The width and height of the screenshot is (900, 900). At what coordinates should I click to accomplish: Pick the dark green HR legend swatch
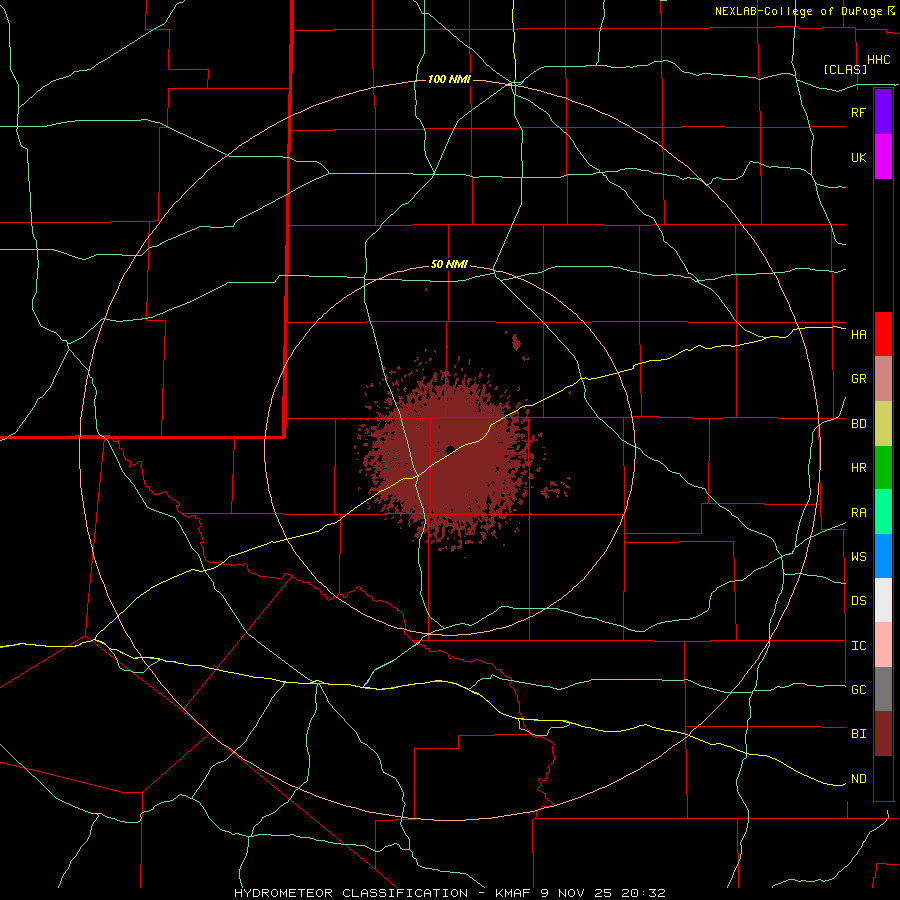coord(883,468)
